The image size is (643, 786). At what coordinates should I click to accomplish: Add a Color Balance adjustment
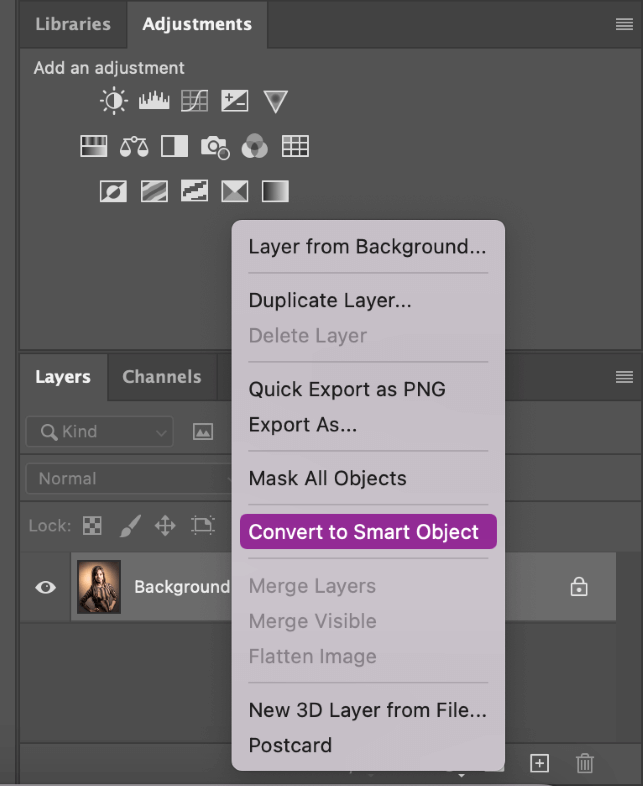pos(134,146)
